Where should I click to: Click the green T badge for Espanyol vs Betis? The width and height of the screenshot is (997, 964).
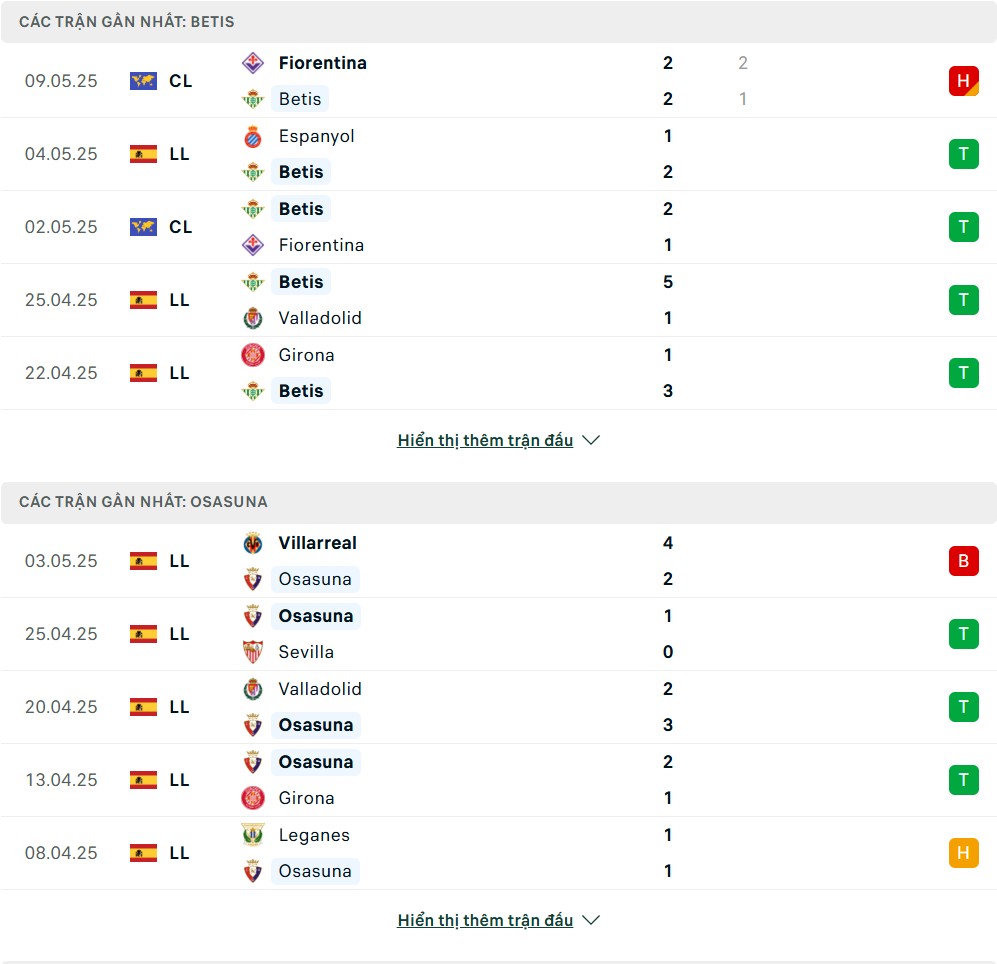tap(963, 154)
